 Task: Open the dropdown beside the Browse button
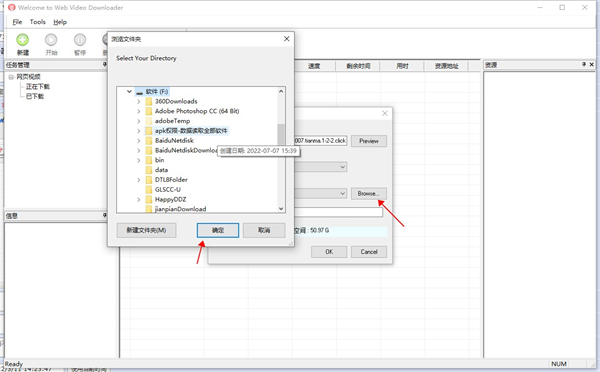click(342, 193)
